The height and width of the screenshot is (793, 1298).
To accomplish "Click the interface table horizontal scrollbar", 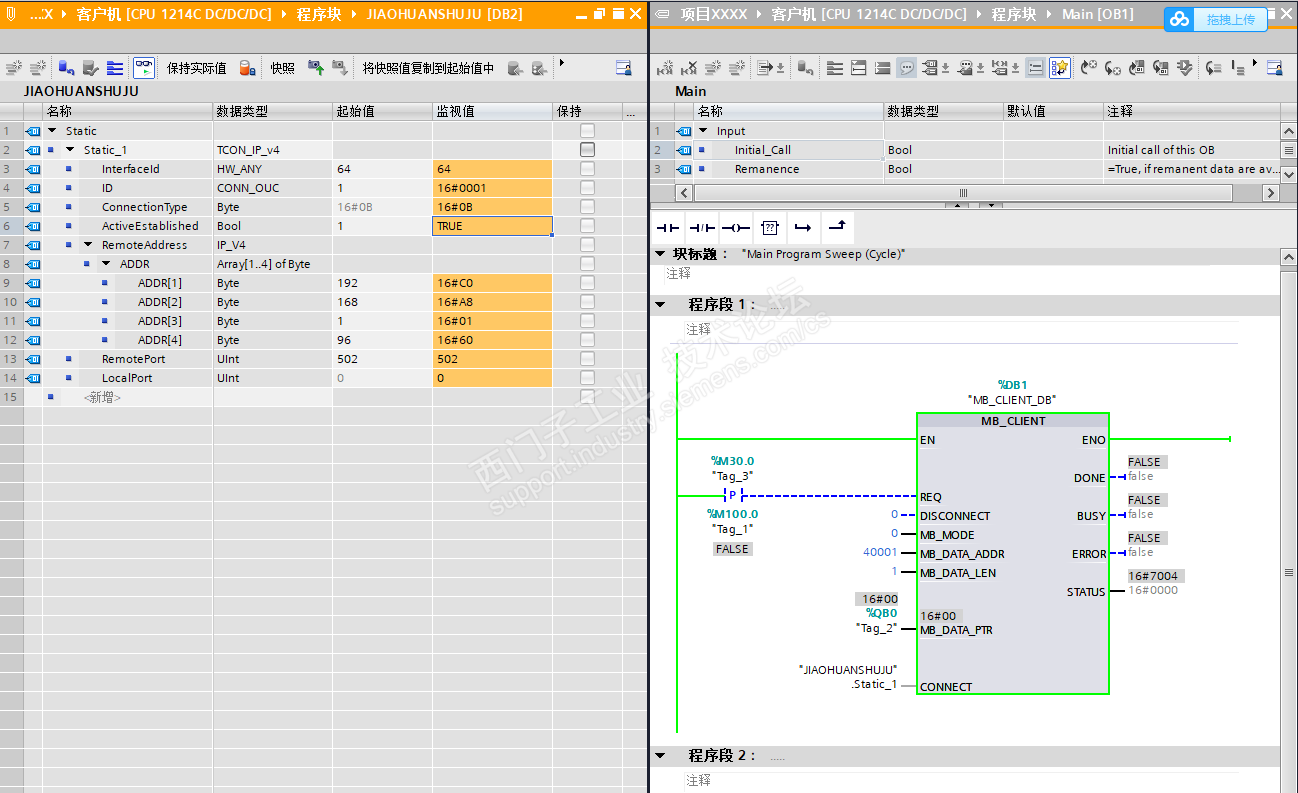I will pyautogui.click(x=963, y=193).
